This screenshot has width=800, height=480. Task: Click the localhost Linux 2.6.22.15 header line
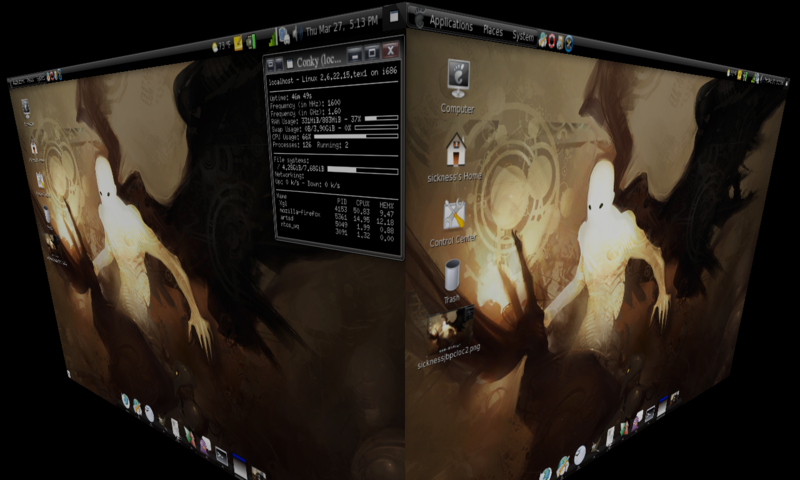coord(333,75)
